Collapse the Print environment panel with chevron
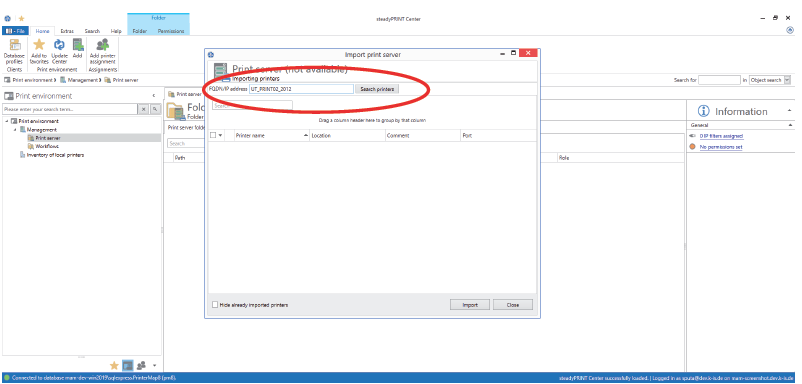Viewport: 802px width, 384px height. (x=154, y=96)
